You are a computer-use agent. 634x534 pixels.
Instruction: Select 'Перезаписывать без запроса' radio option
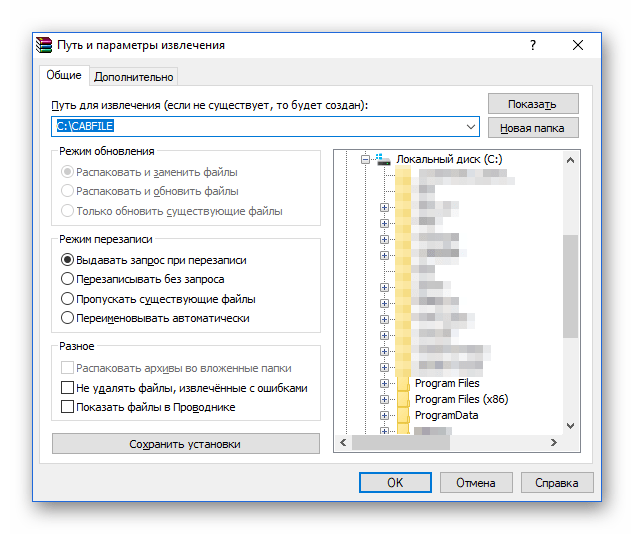click(x=68, y=279)
